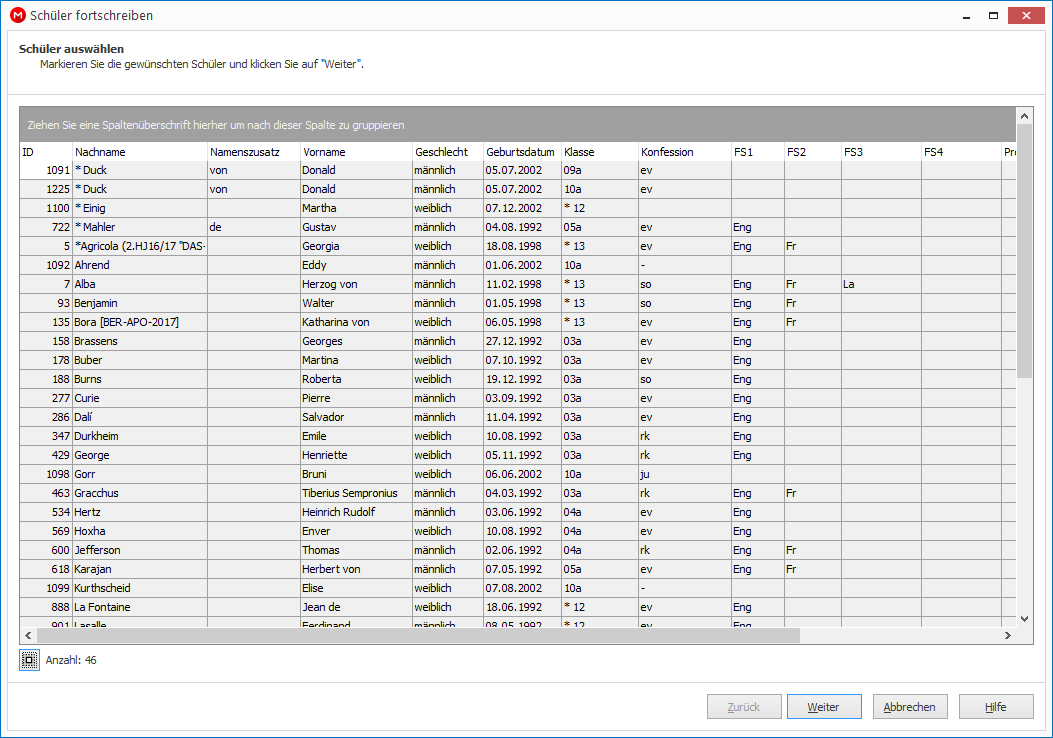1053x738 pixels.
Task: Open Hilfe with the help button
Action: 995,706
